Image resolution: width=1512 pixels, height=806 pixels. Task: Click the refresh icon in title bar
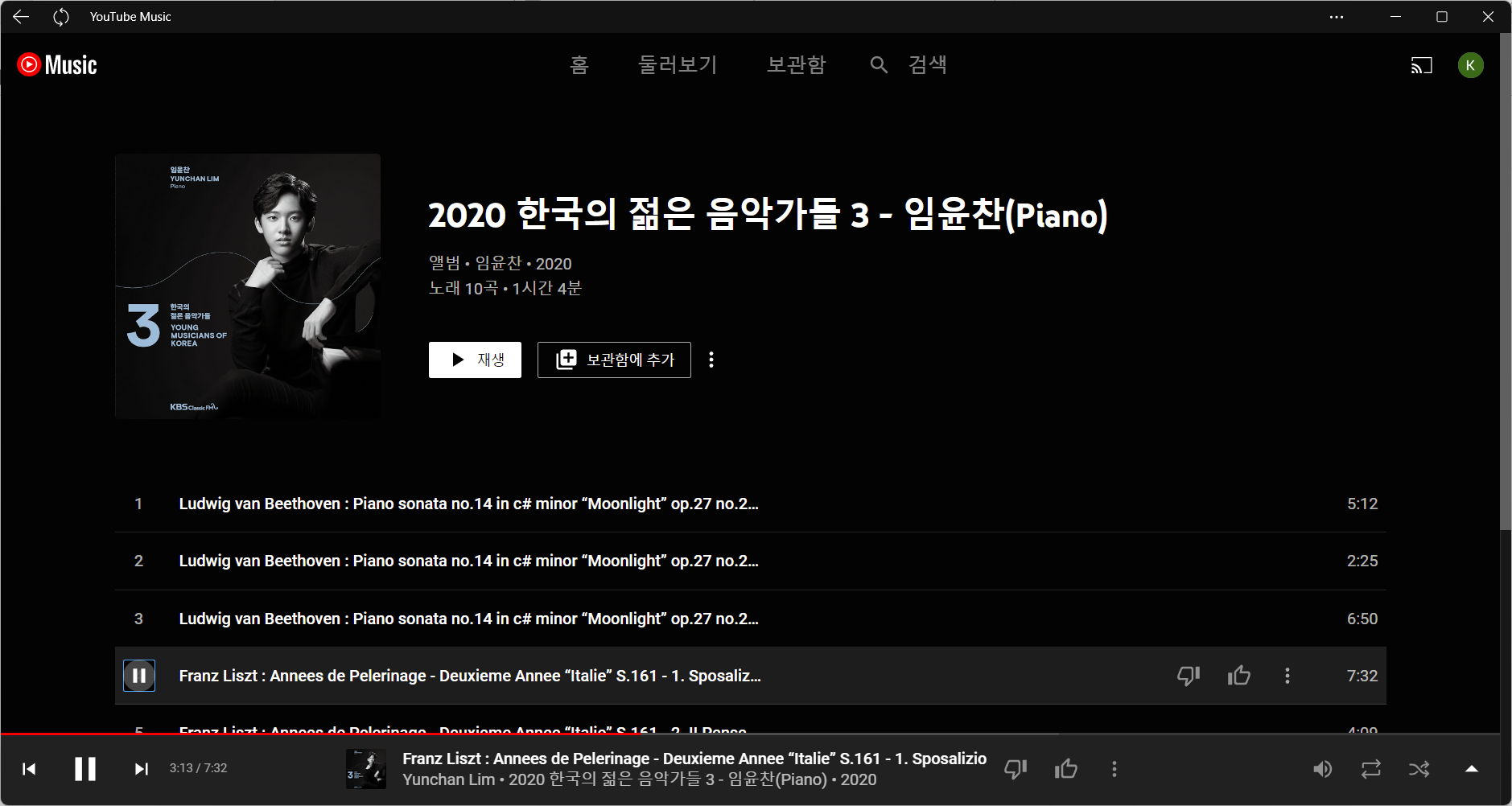pyautogui.click(x=61, y=16)
